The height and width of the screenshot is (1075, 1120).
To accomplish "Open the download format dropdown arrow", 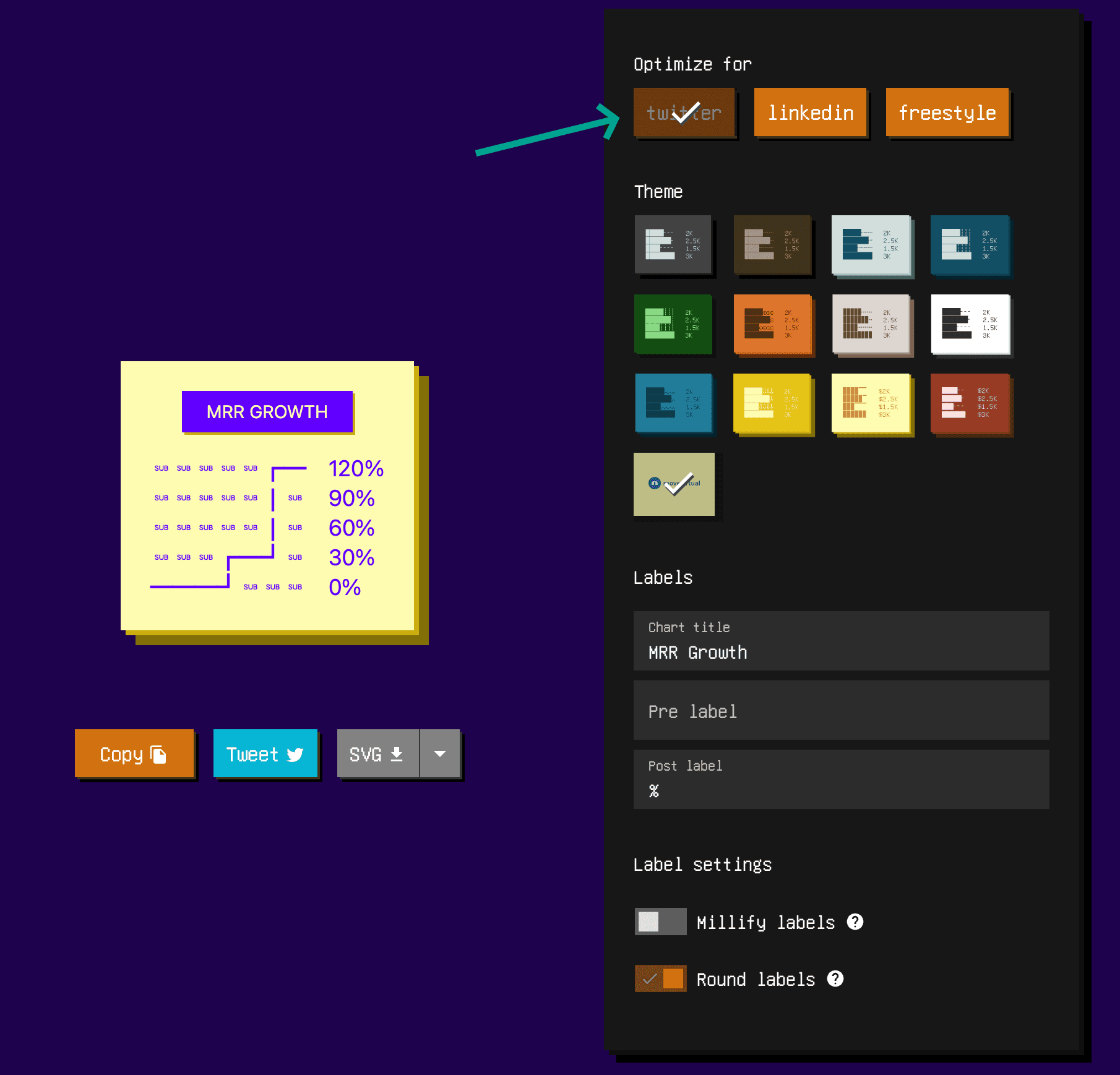I will click(x=440, y=753).
